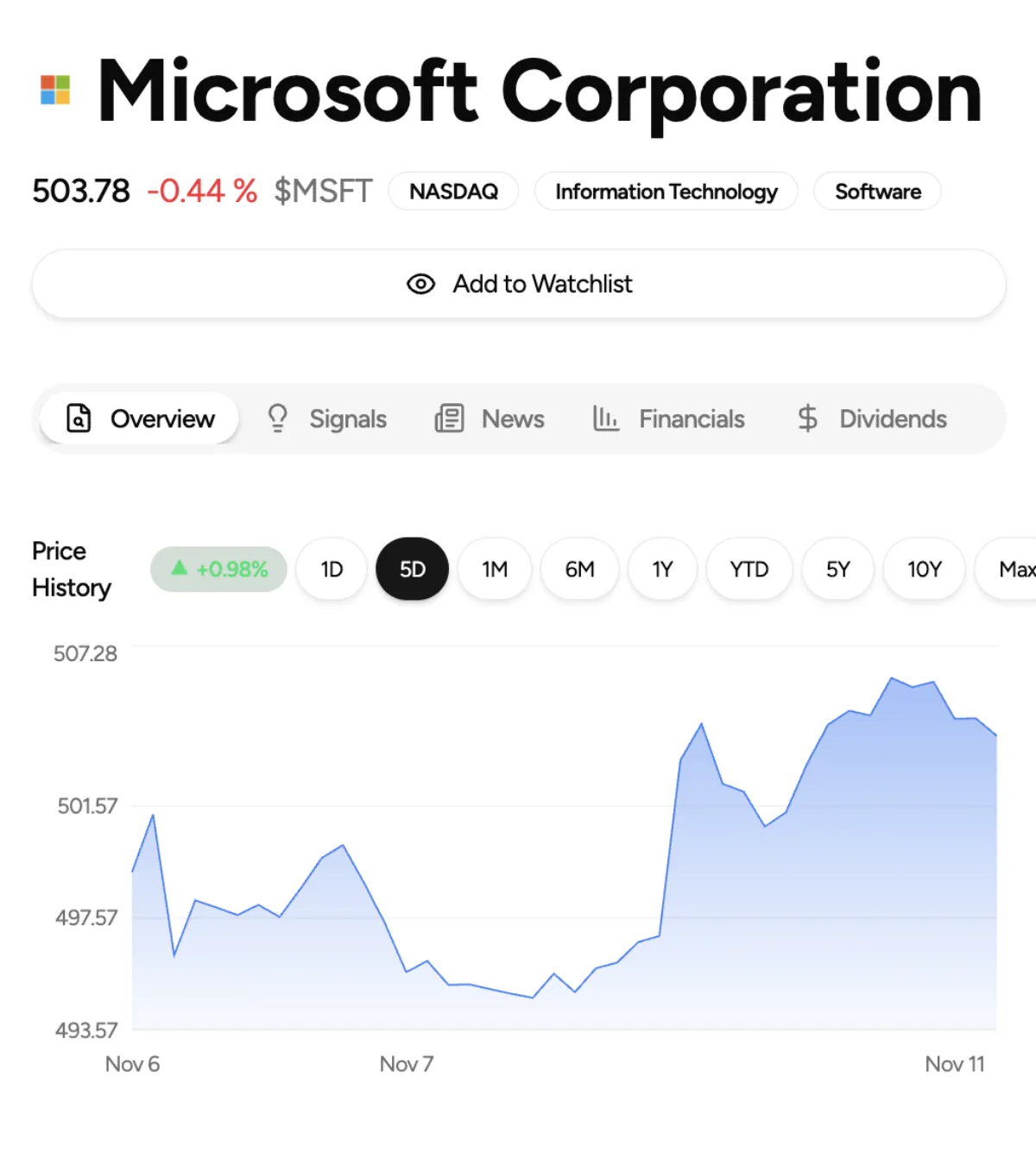This screenshot has height=1172, width=1036.
Task: Click the lightbulb icon next to Signals
Action: click(x=277, y=419)
